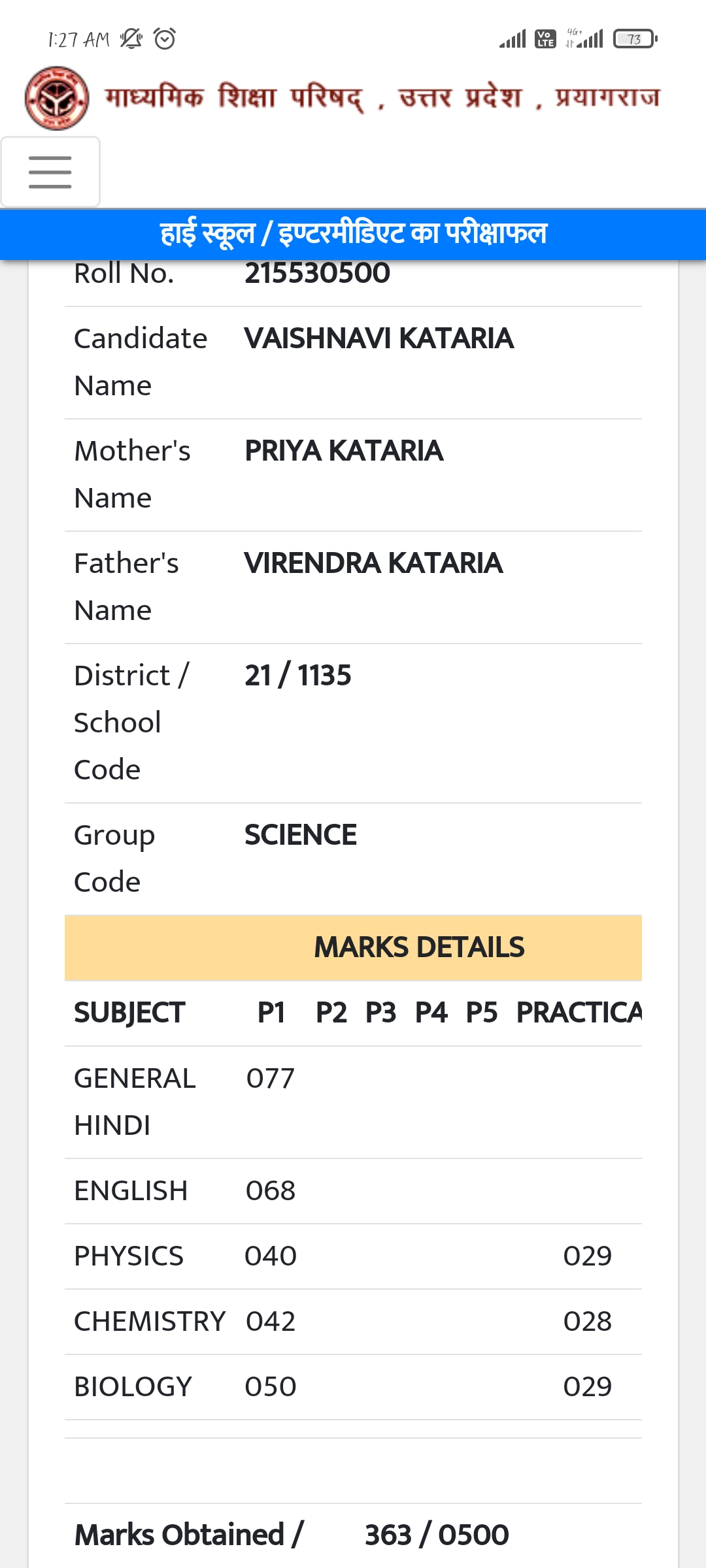Click roll number 215530500
Screen dimensions: 706x1568
pyautogui.click(x=317, y=273)
